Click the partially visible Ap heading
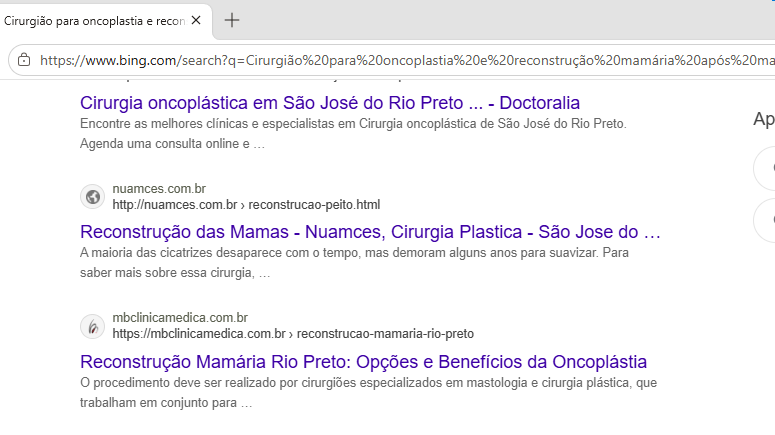Image resolution: width=775 pixels, height=435 pixels. pyautogui.click(x=764, y=119)
